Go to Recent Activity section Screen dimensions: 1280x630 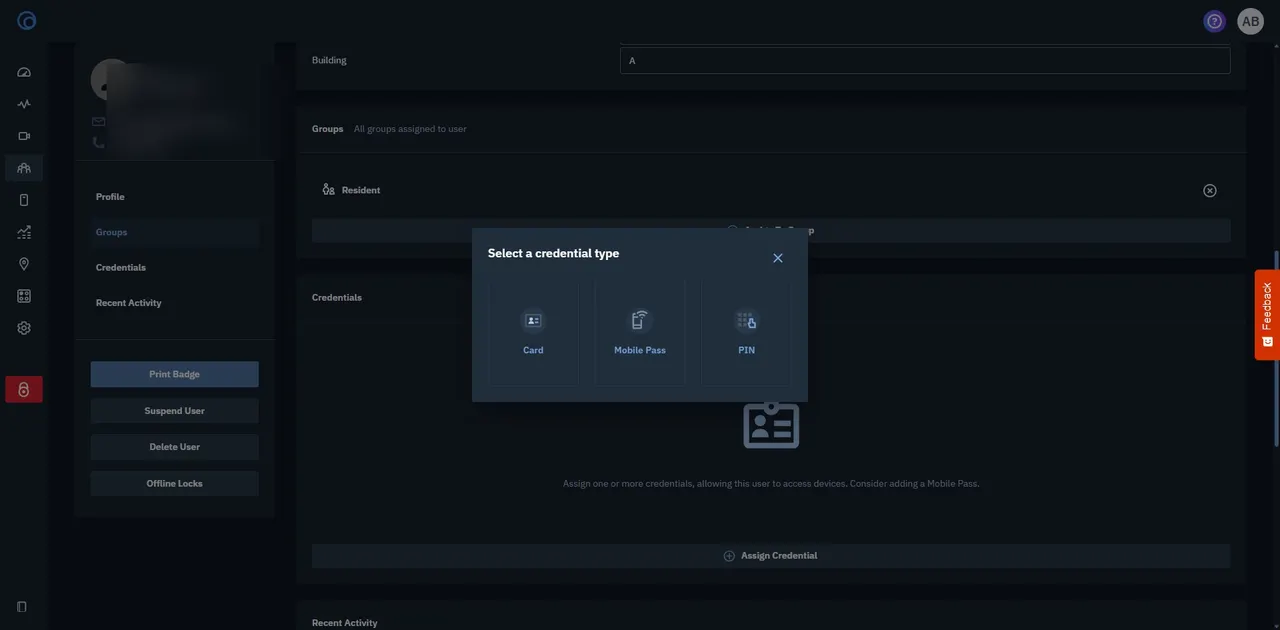(x=129, y=303)
